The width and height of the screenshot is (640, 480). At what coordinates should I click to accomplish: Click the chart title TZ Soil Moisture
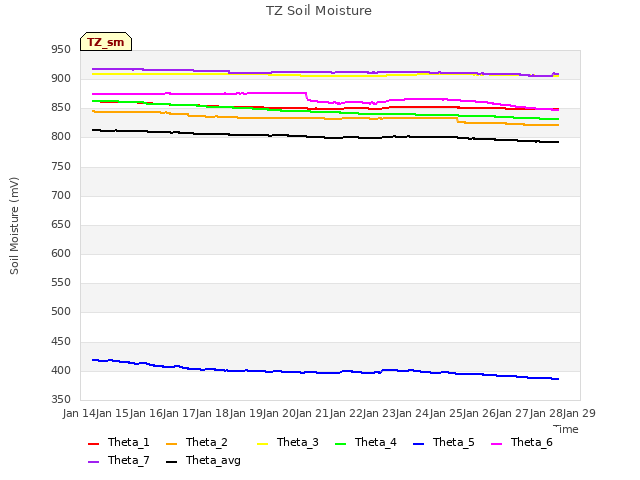tap(319, 11)
